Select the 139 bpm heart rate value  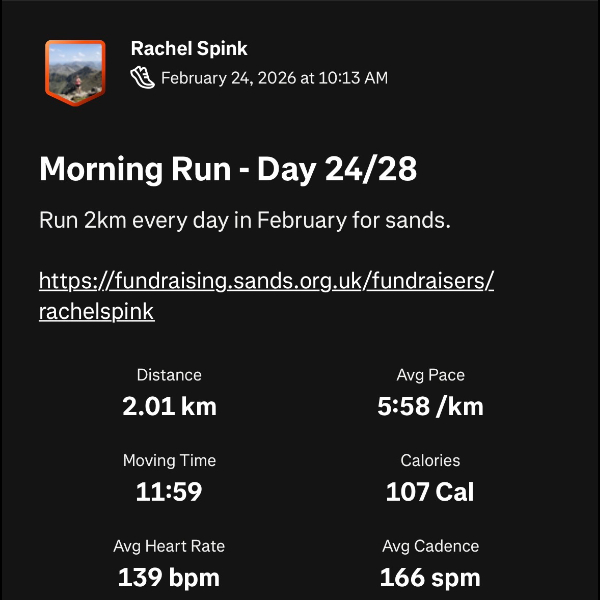coord(169,577)
